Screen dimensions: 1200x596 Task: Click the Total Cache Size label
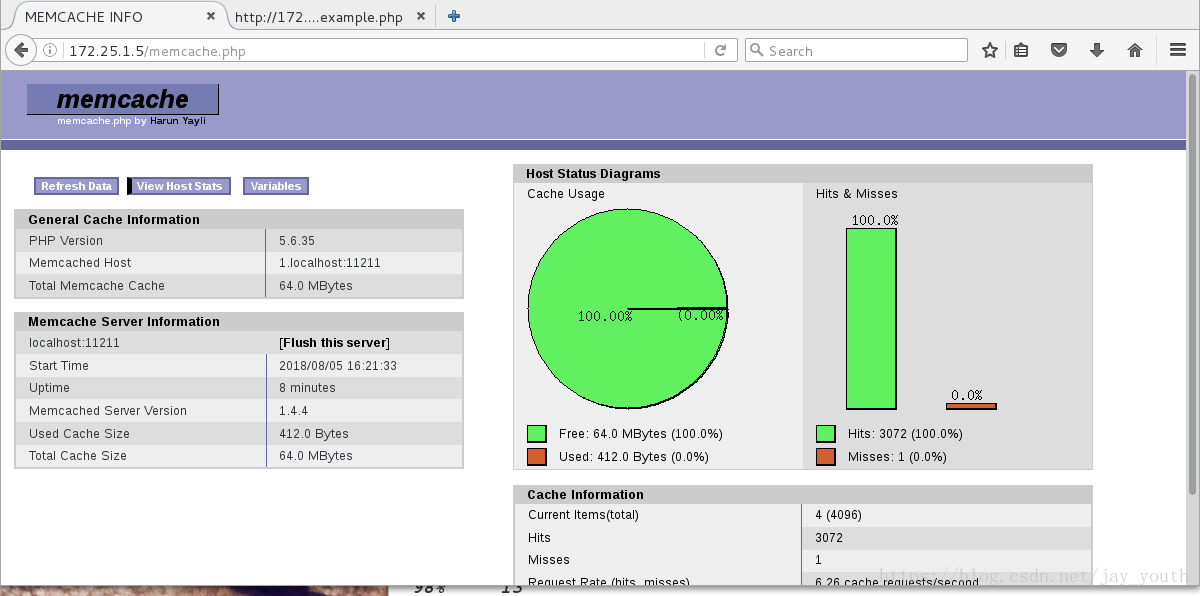coord(78,456)
